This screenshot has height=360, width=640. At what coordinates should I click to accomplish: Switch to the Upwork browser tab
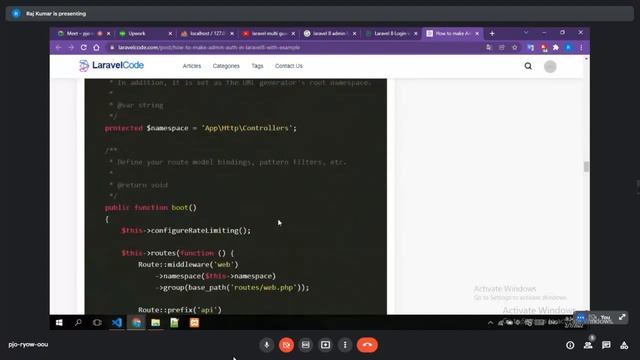pos(145,33)
